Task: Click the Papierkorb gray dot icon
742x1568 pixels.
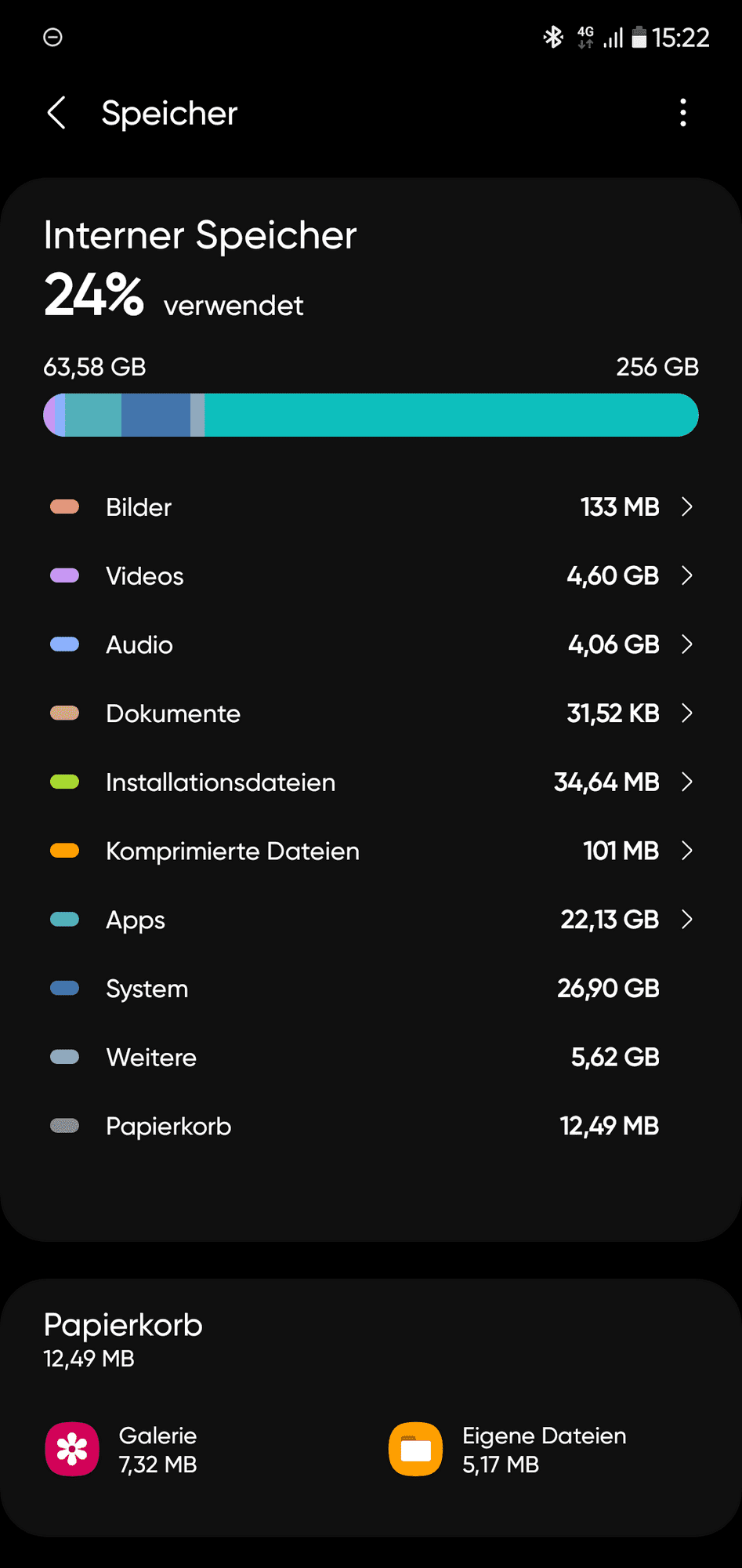Action: pyautogui.click(x=64, y=1126)
